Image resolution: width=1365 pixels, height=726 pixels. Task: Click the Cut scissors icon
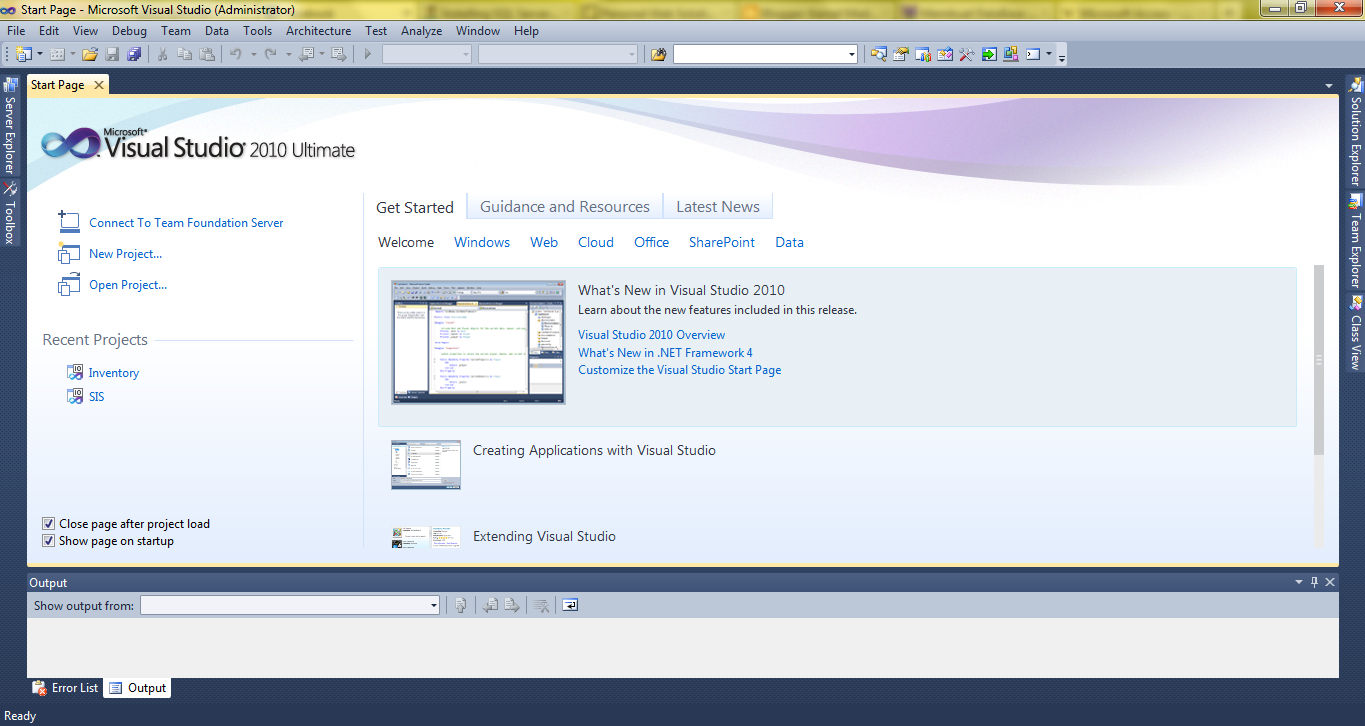(162, 54)
